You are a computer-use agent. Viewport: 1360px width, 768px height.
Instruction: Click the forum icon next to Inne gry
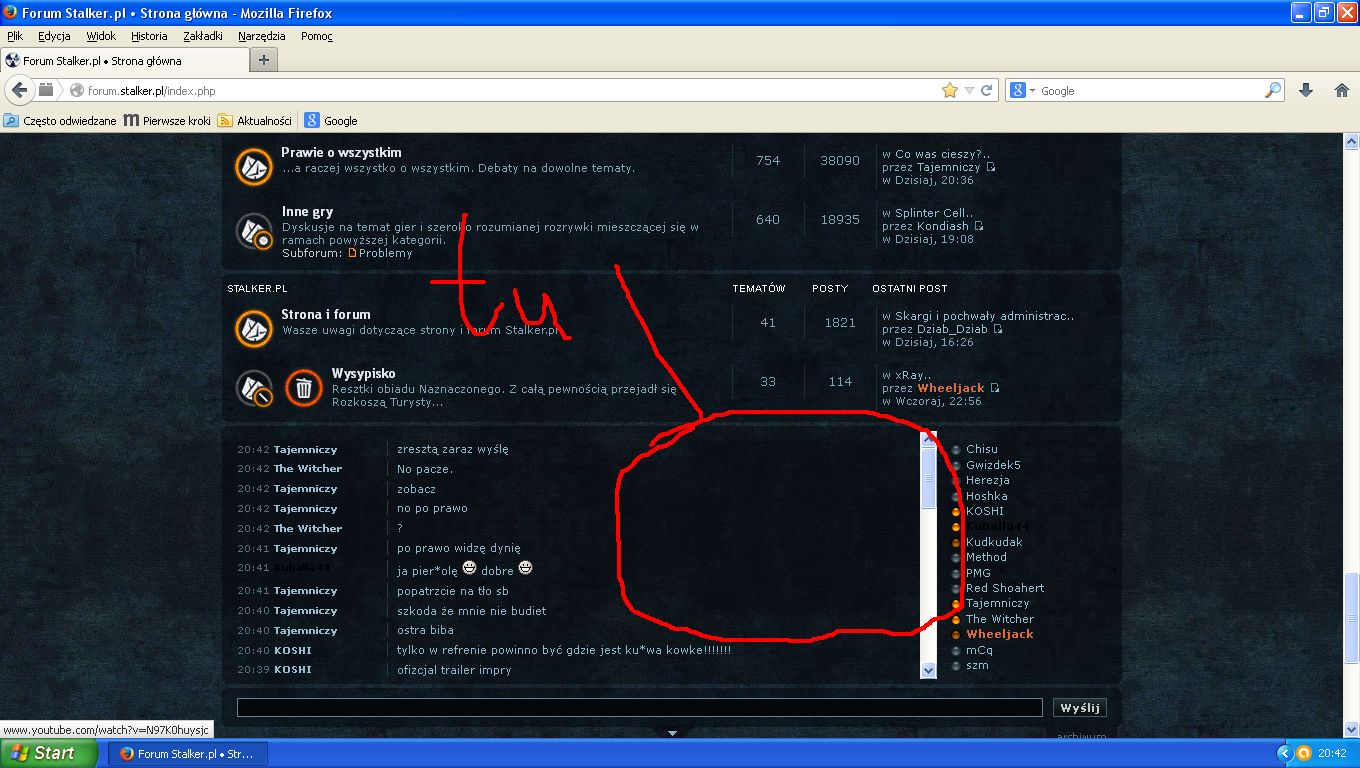click(254, 231)
